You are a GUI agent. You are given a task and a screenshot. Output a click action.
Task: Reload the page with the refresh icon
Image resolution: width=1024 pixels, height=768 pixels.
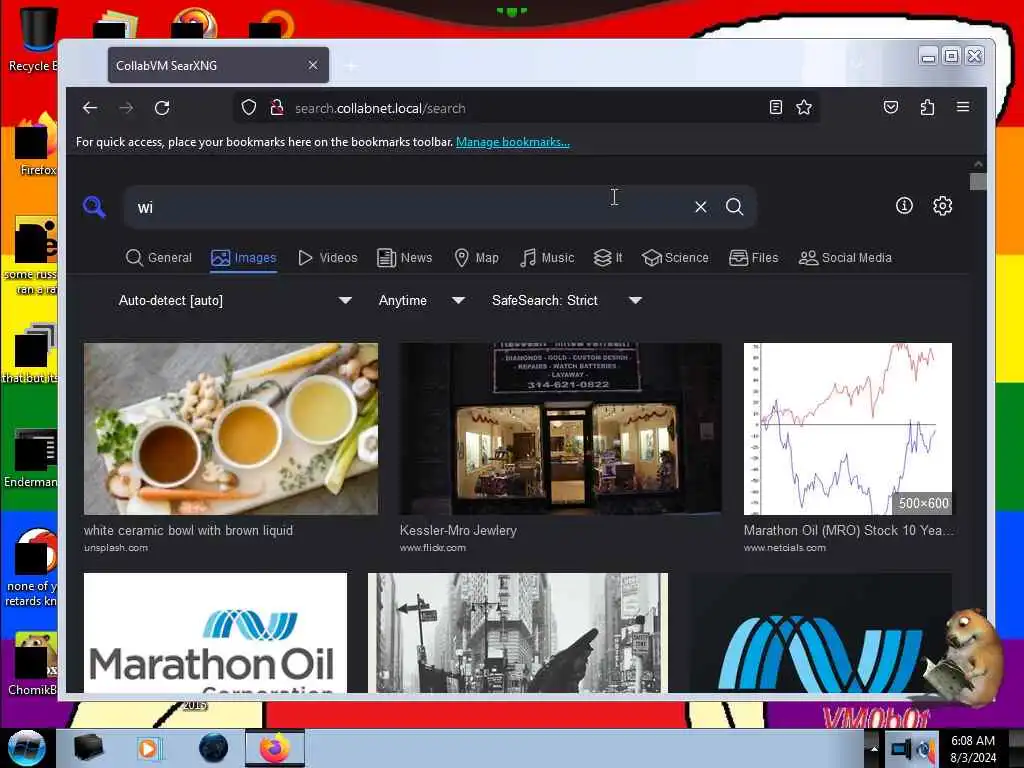coord(162,108)
